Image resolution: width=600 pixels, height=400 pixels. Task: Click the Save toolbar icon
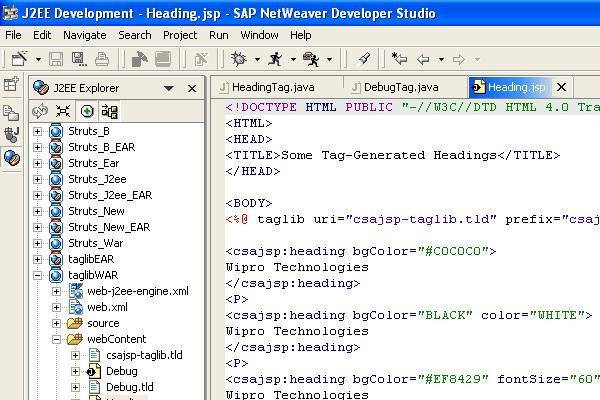click(x=56, y=60)
